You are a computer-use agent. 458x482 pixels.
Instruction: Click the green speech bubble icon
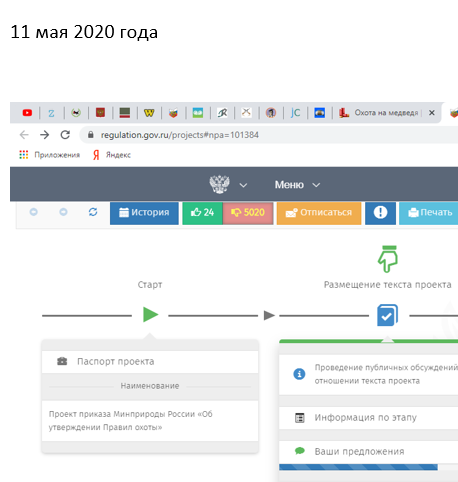(x=300, y=451)
